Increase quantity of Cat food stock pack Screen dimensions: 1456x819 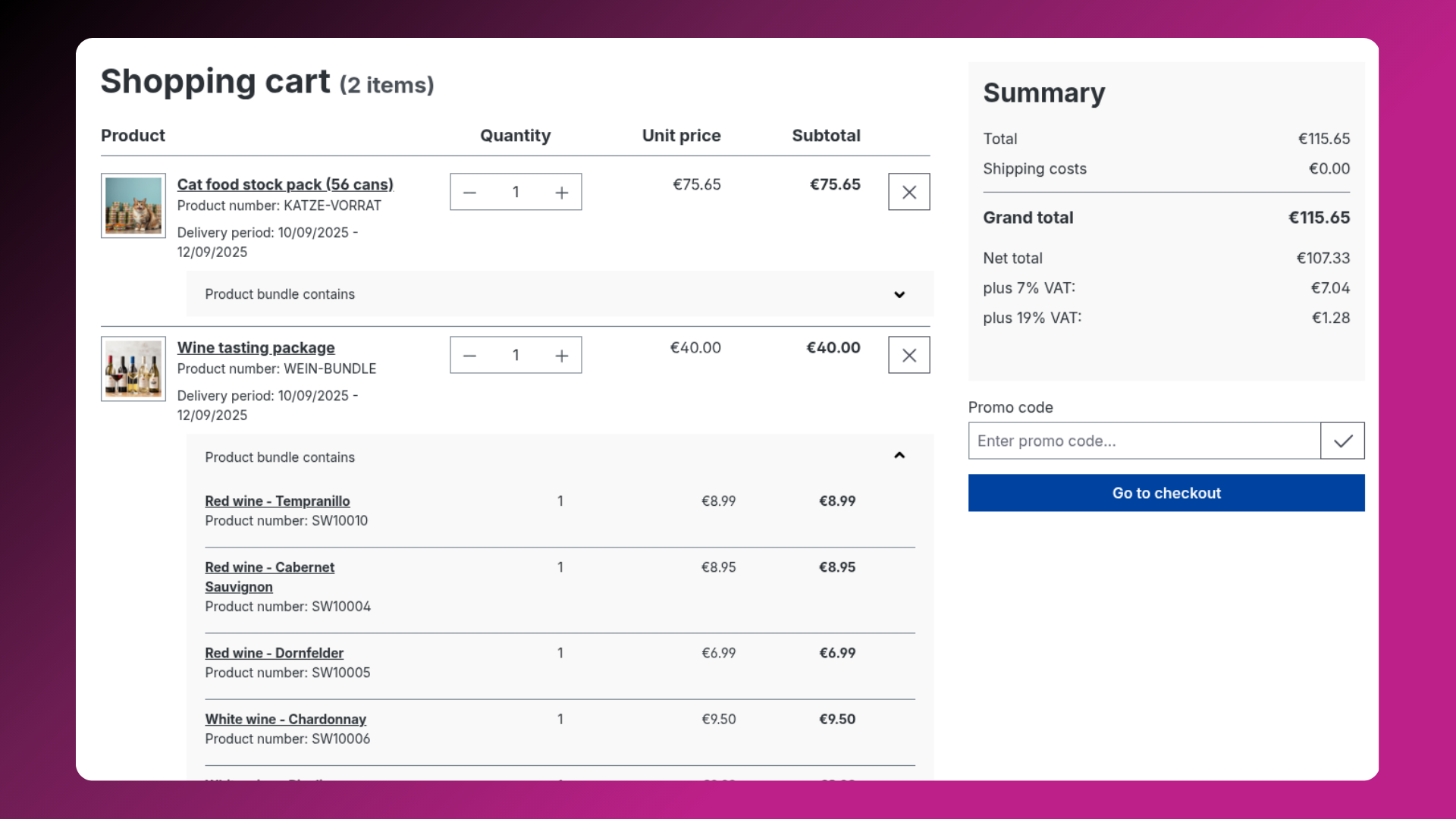click(561, 193)
